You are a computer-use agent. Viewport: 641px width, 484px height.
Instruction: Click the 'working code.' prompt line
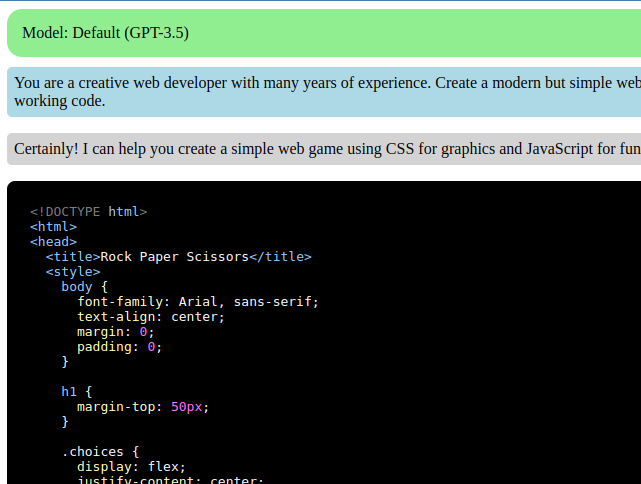pos(60,101)
